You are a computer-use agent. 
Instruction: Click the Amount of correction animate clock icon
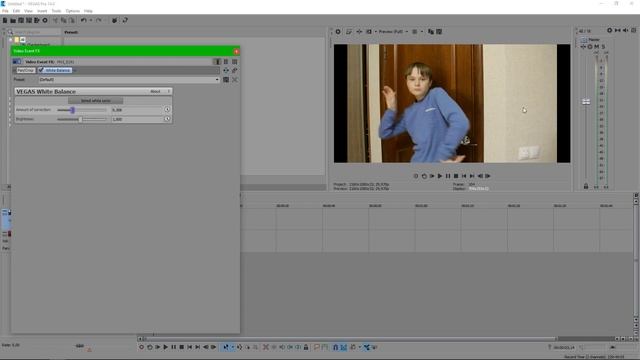[x=167, y=109]
